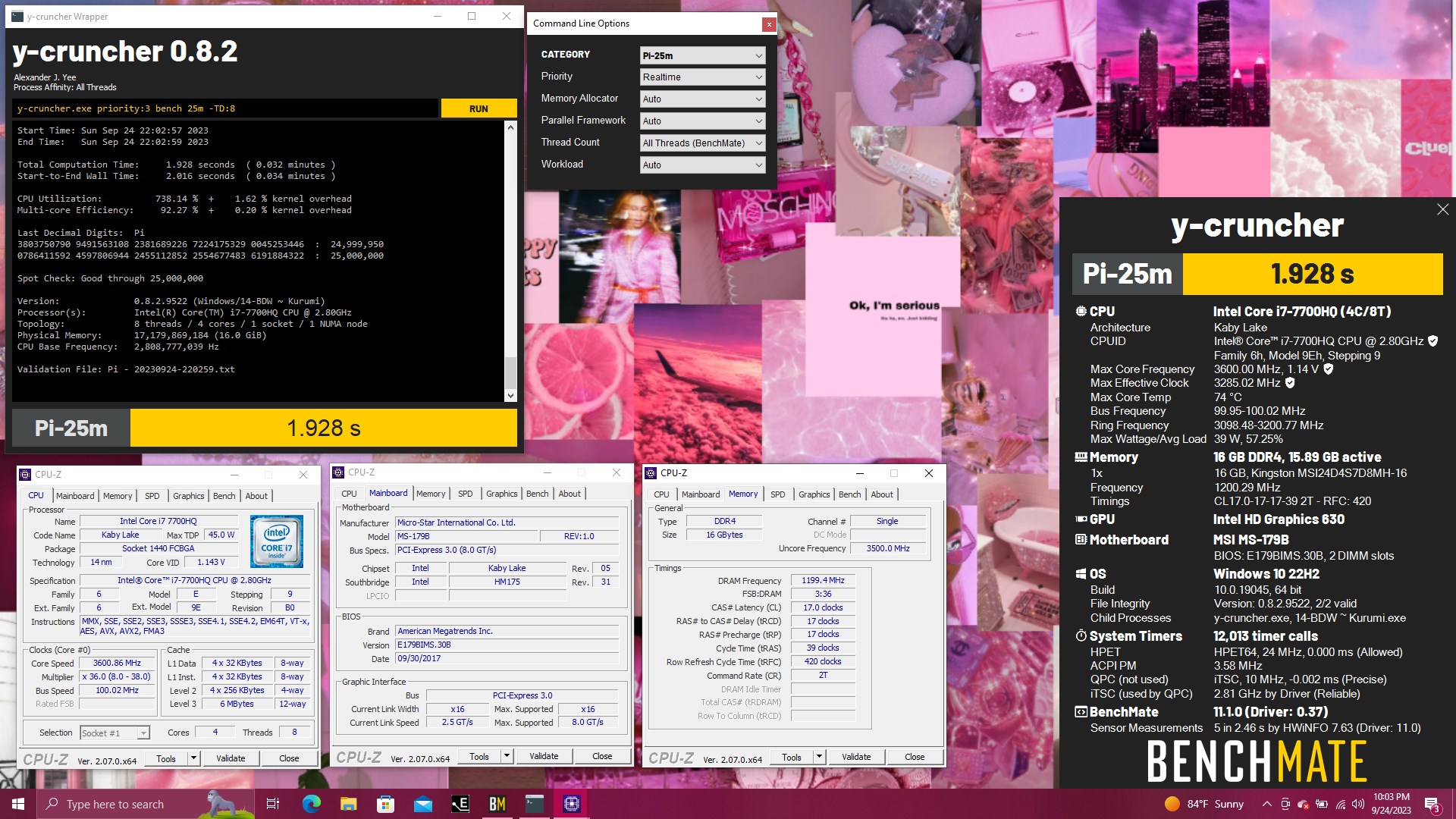Select the SPD tab in right CPU-Z window
Image resolution: width=1456 pixels, height=819 pixels.
778,494
